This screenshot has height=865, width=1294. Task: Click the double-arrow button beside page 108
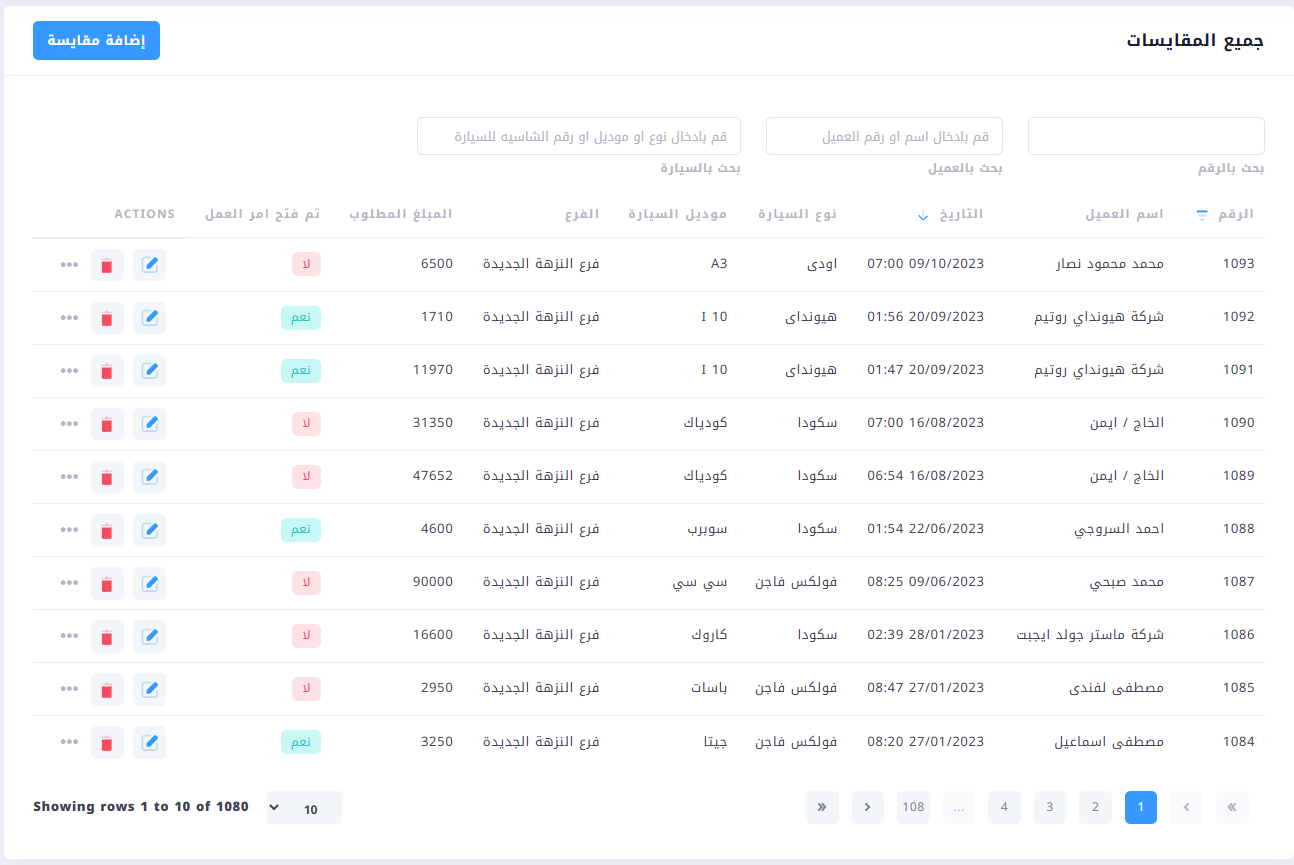822,807
